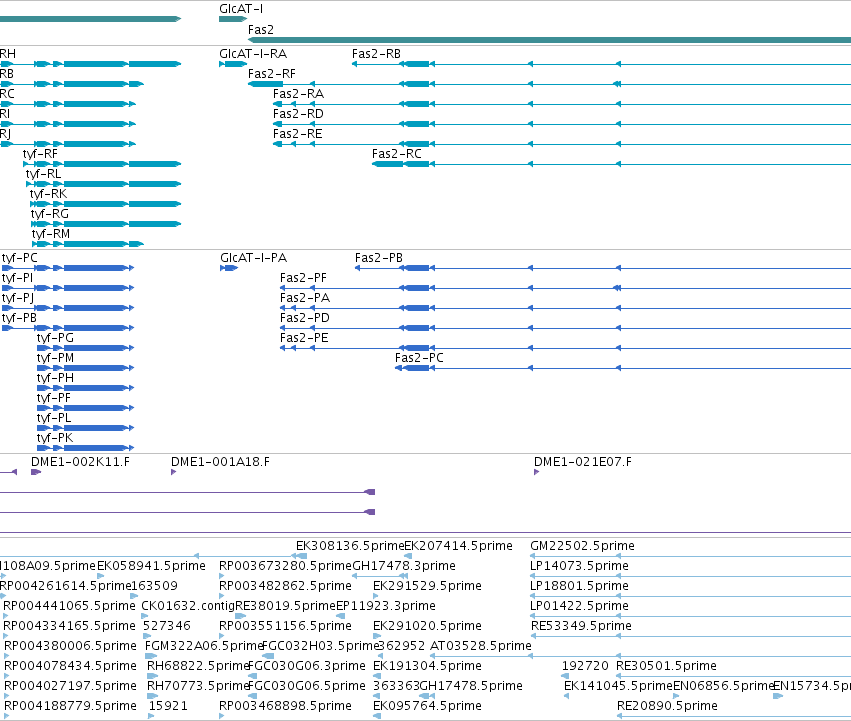This screenshot has width=851, height=721.
Task: Select the tyf-PI protein label
Action: point(17,278)
